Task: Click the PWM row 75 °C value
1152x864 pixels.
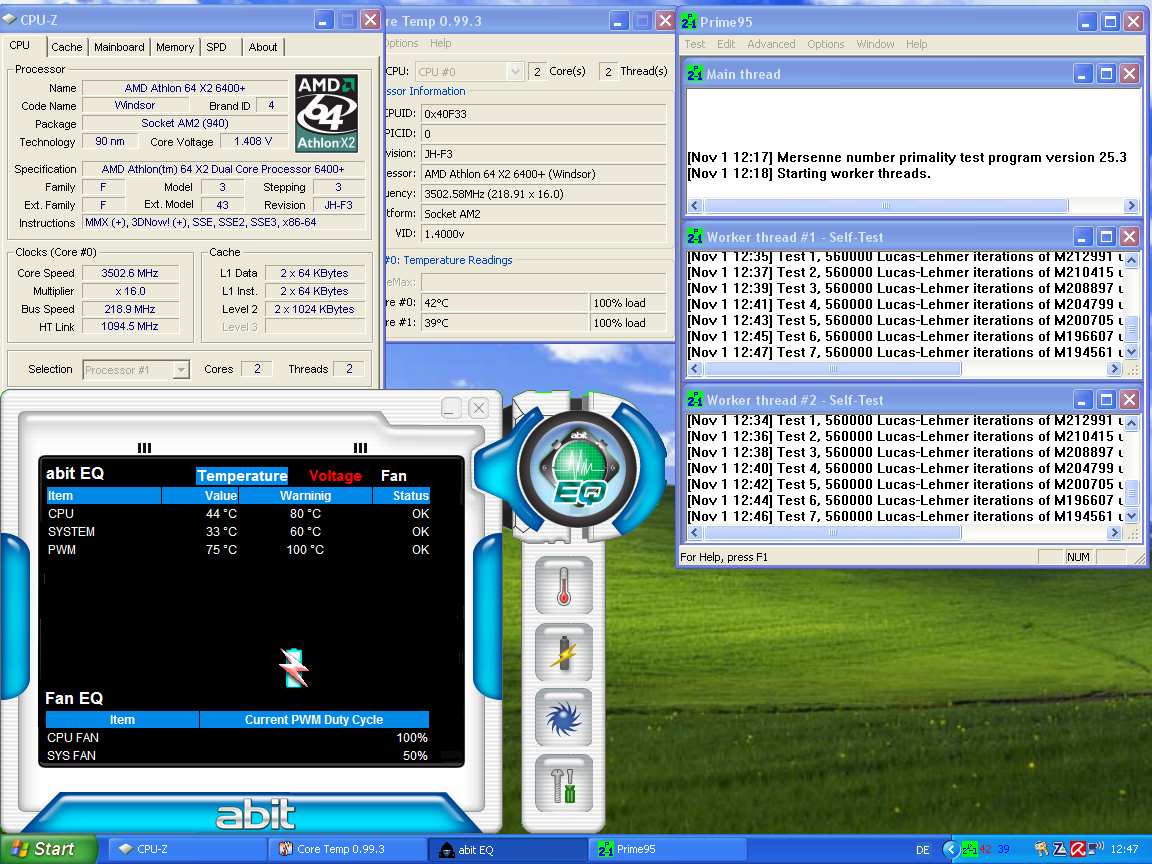Action: [221, 550]
